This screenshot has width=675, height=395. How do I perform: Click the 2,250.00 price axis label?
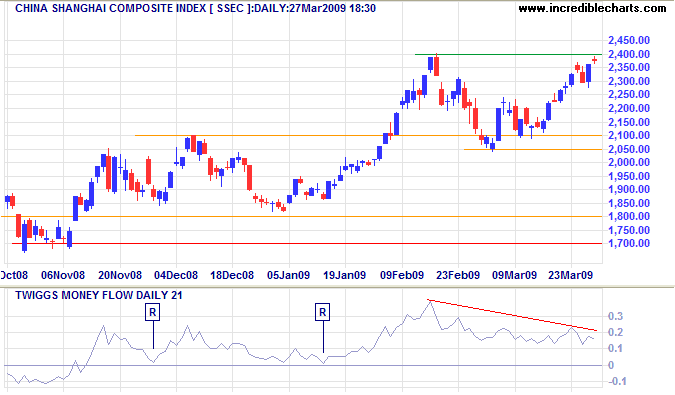tap(629, 94)
